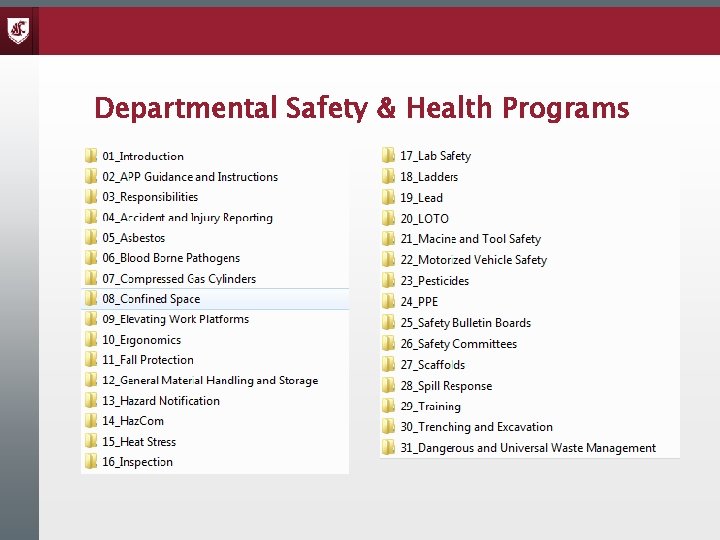
Task: Click folder icon beside 01_Introduction
Action: tap(91, 156)
